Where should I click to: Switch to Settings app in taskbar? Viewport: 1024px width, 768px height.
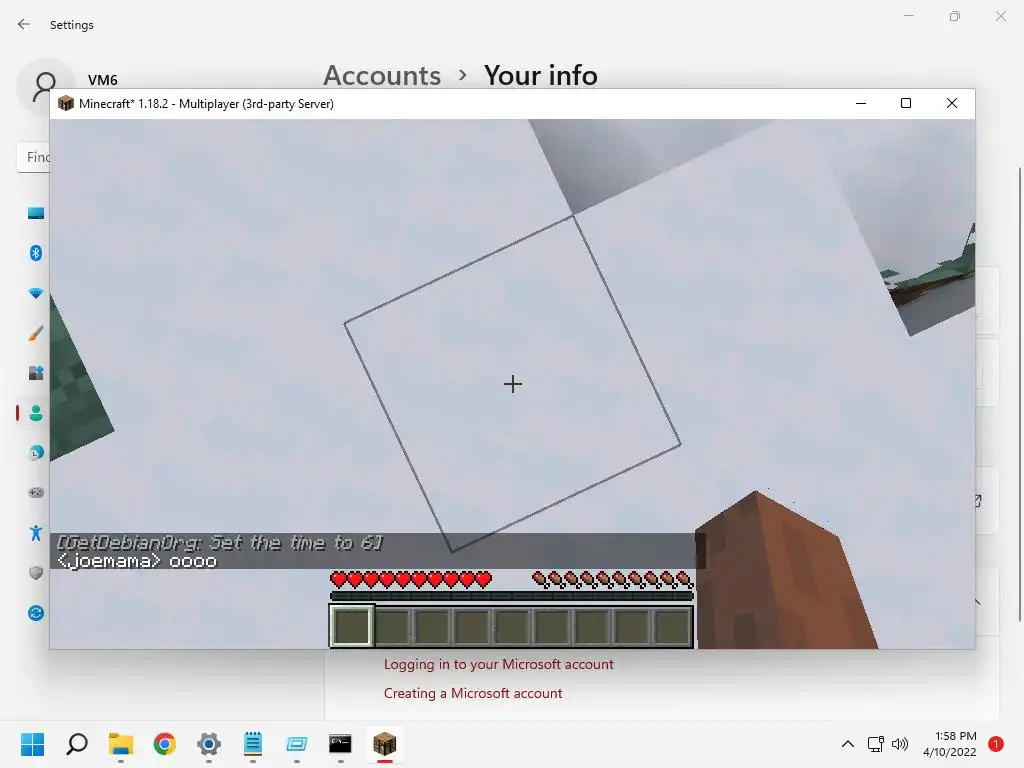[209, 744]
